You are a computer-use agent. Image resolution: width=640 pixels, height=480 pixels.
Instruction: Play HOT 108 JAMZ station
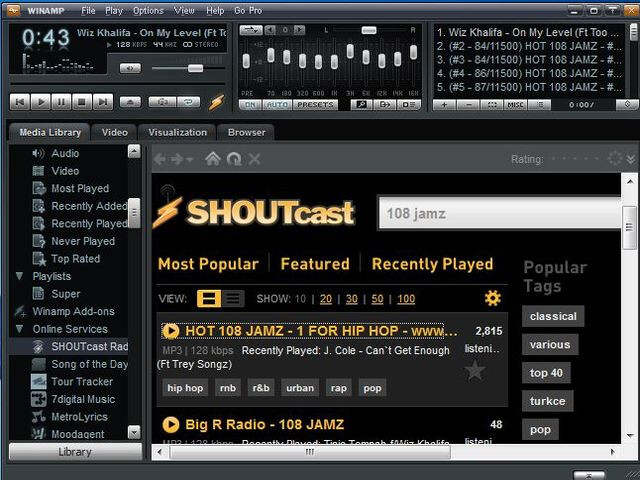[171, 331]
